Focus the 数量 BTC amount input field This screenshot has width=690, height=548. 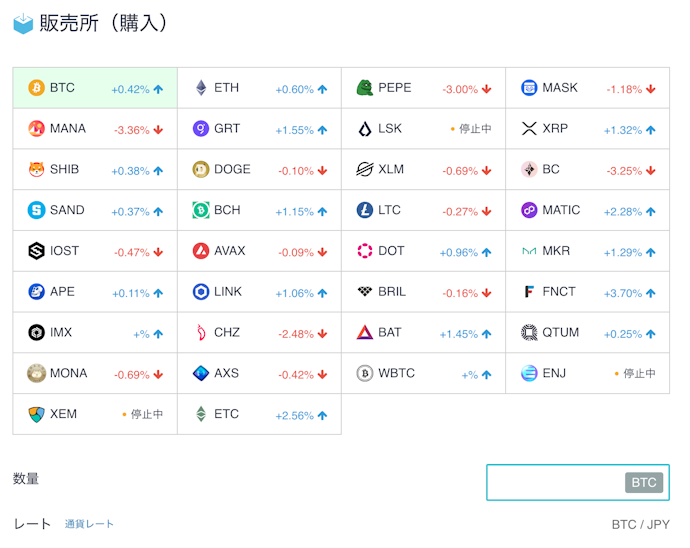[578, 482]
